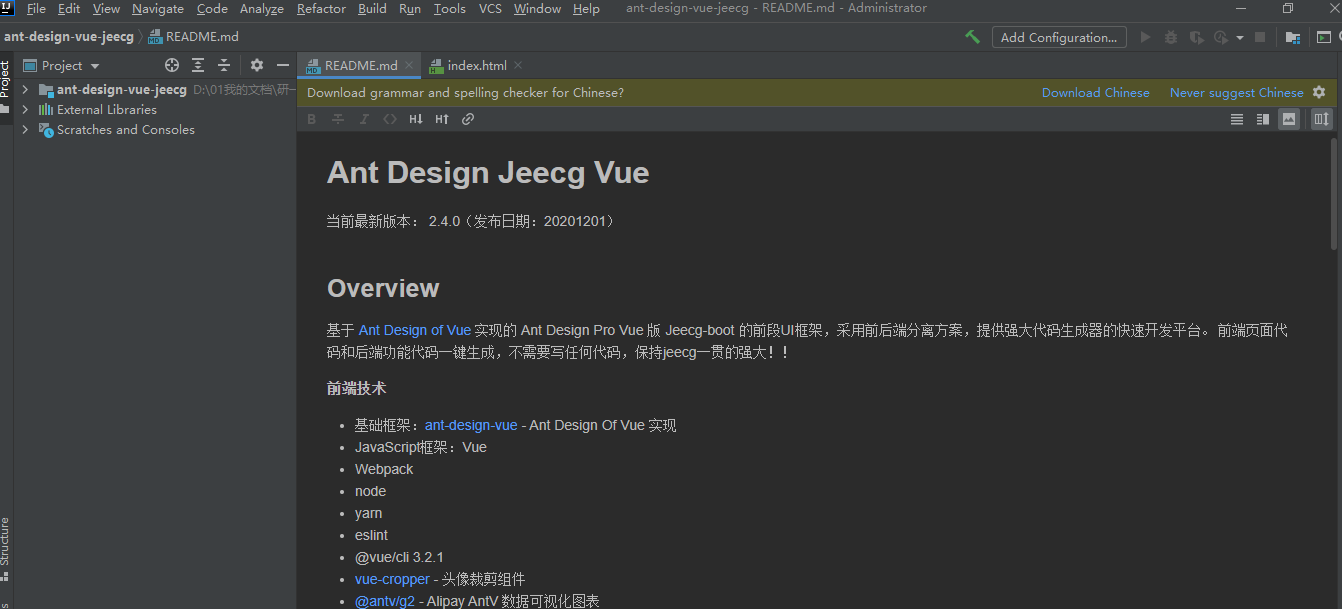Open the @antv/g2 link

(x=385, y=601)
